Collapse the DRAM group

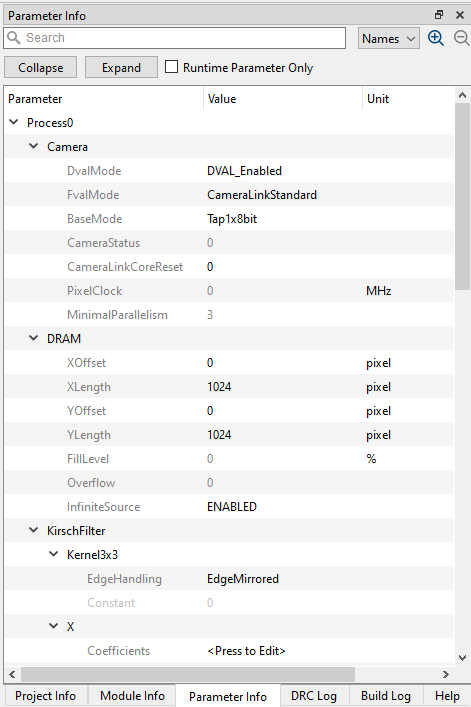(x=34, y=338)
